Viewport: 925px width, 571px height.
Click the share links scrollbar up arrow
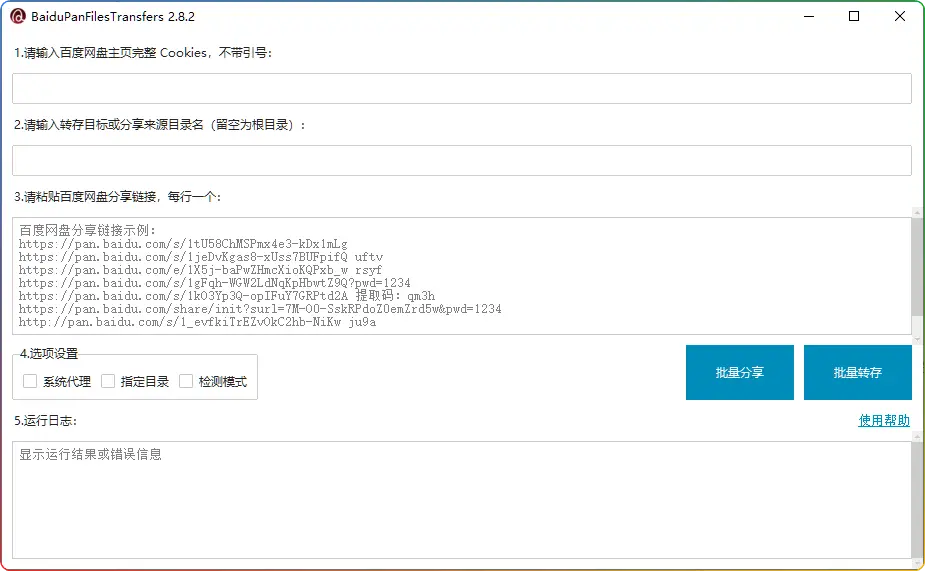pos(916,212)
